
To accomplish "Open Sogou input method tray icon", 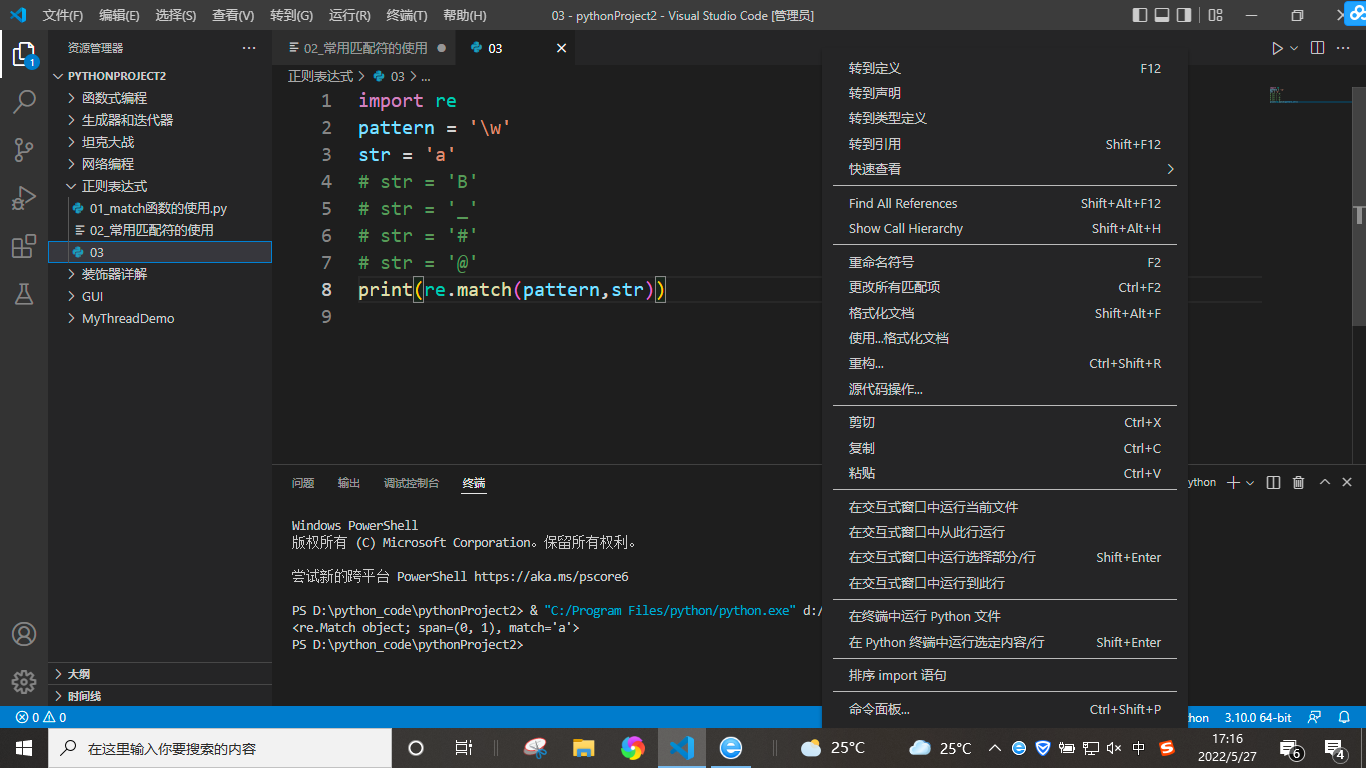I will 1166,748.
